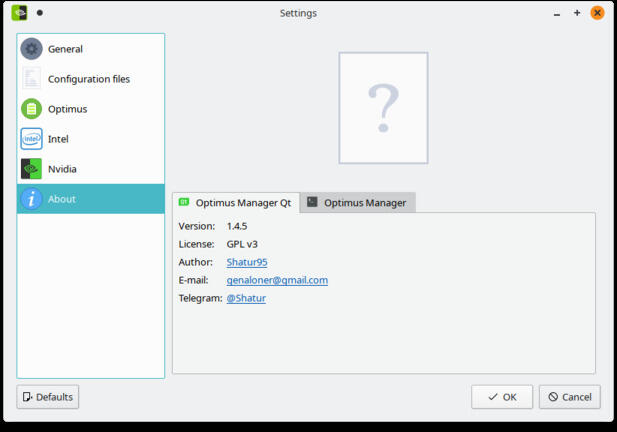Screen dimensions: 617x432
Task: Open the Nvidia settings page
Action: tap(91, 169)
